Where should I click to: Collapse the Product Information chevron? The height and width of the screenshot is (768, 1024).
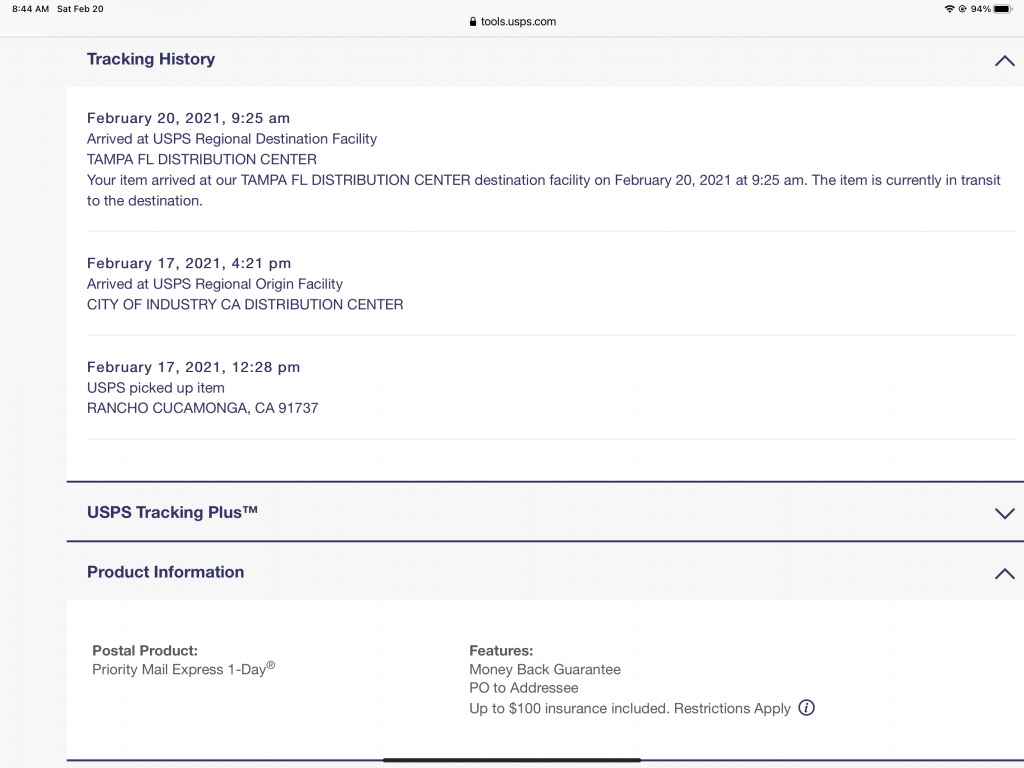1004,574
